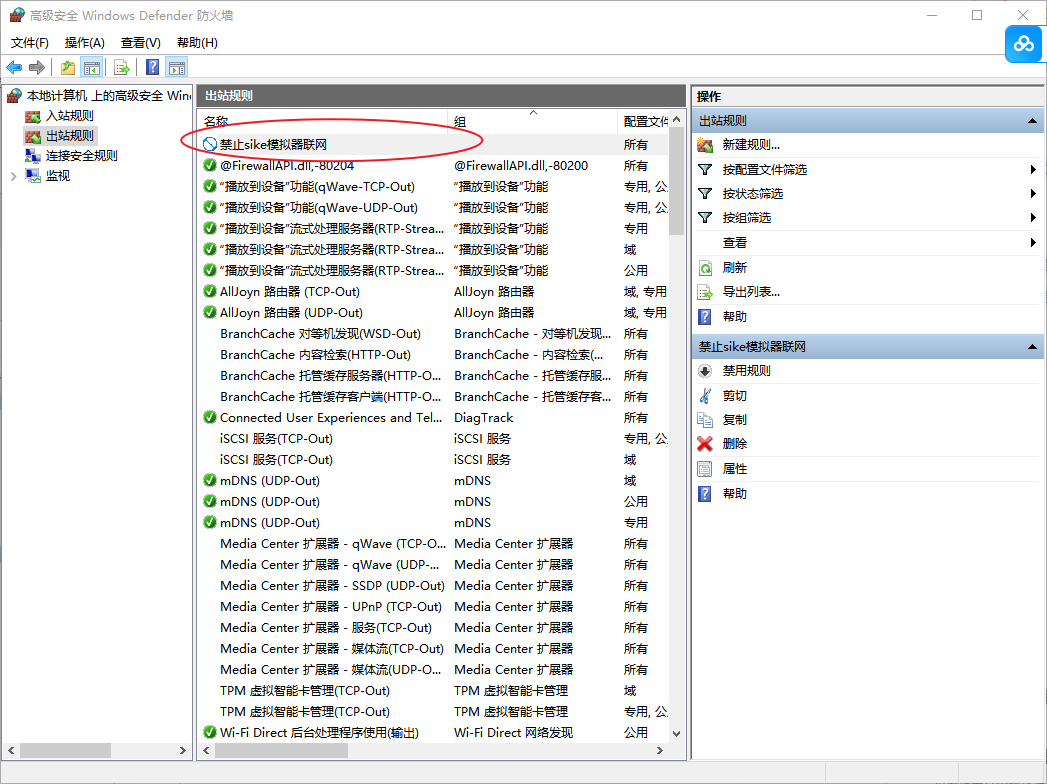Sort by the 名称 column header

tap(323, 122)
